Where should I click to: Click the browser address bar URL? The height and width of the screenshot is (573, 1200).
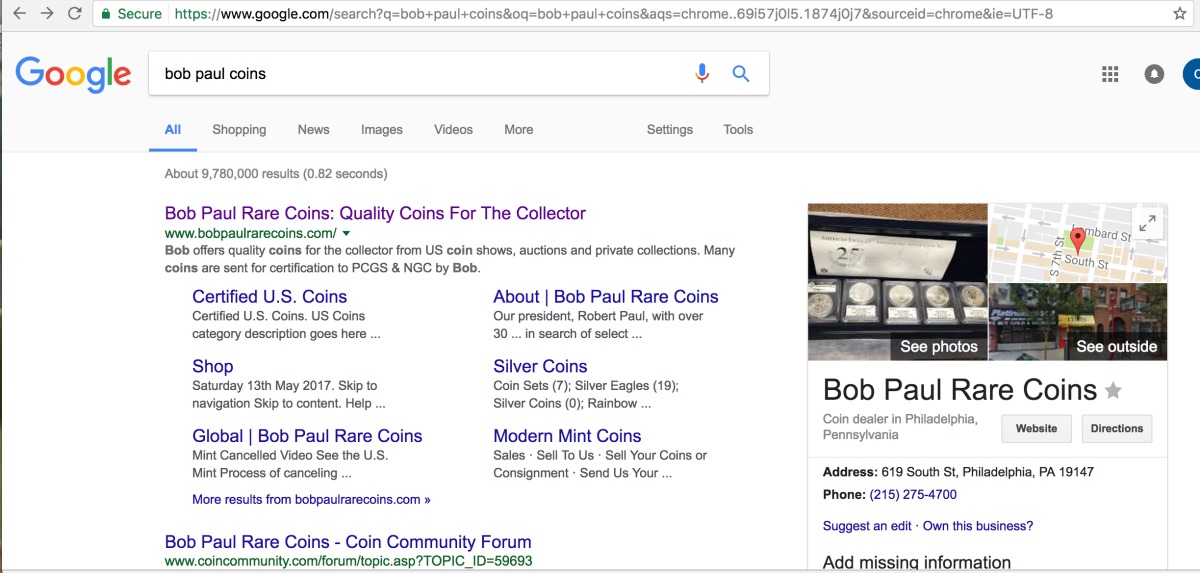click(x=613, y=14)
